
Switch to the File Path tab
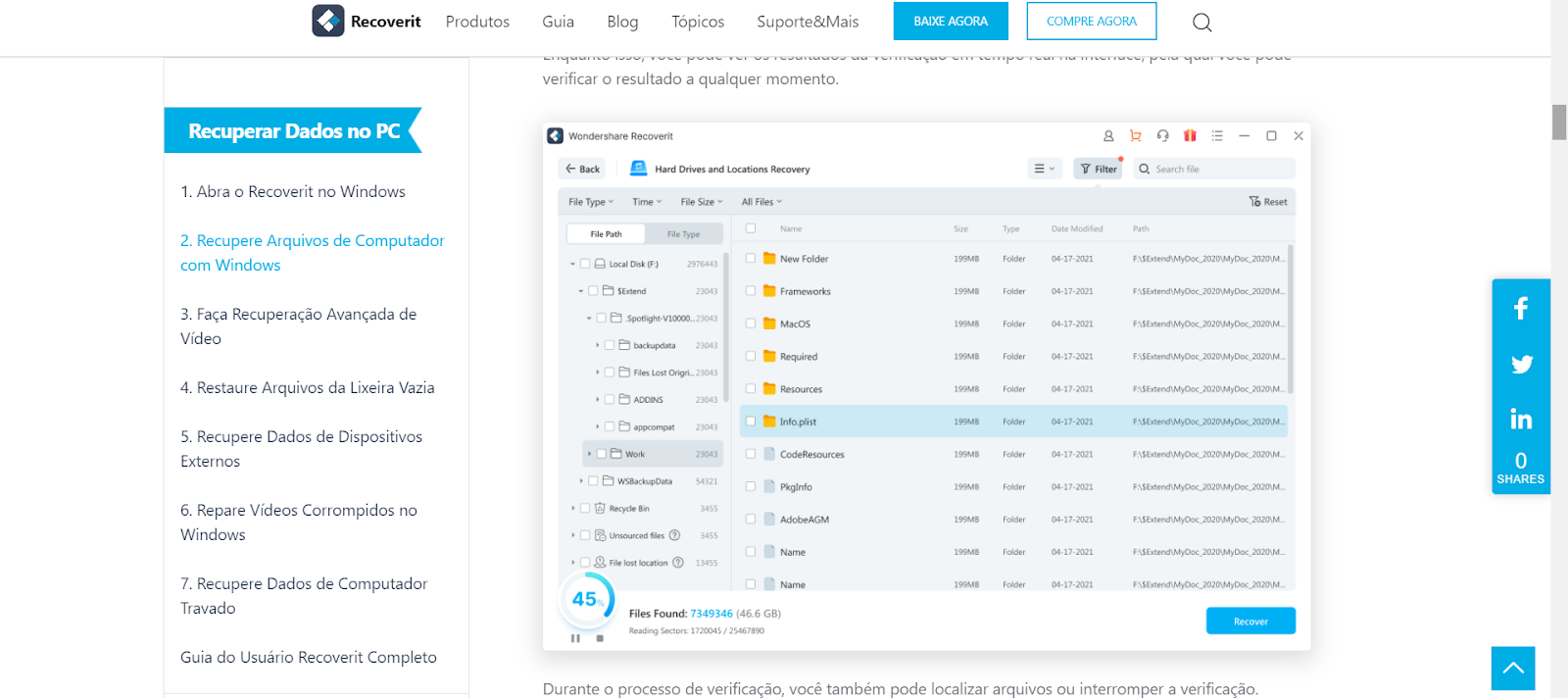(607, 234)
